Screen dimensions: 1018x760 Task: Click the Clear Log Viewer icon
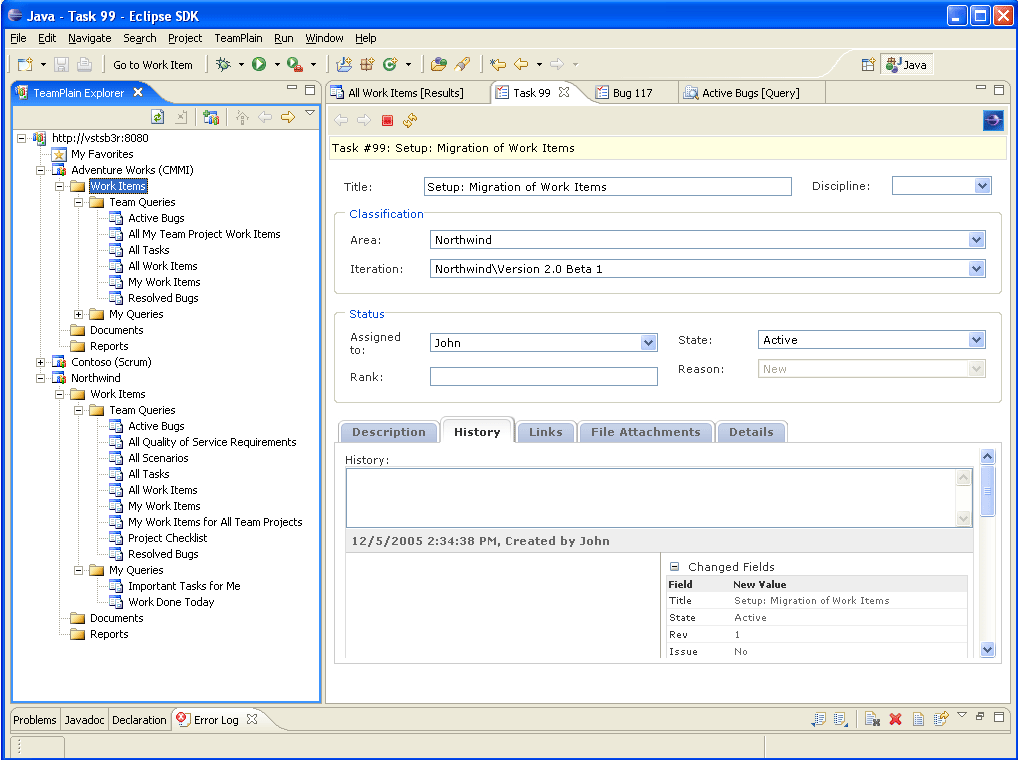[872, 718]
